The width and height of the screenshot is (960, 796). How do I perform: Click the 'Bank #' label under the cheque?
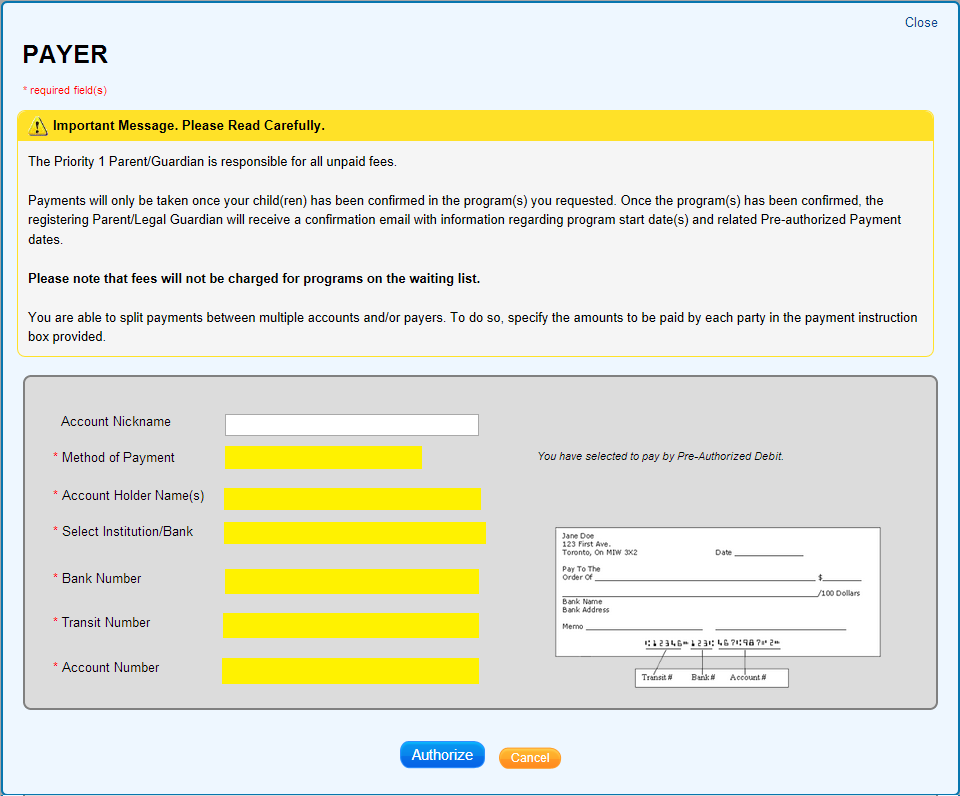(x=703, y=677)
